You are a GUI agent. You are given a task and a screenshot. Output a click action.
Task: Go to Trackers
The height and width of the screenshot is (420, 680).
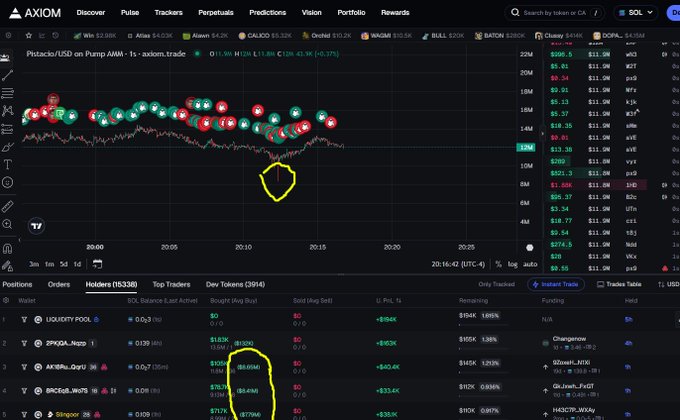[168, 13]
